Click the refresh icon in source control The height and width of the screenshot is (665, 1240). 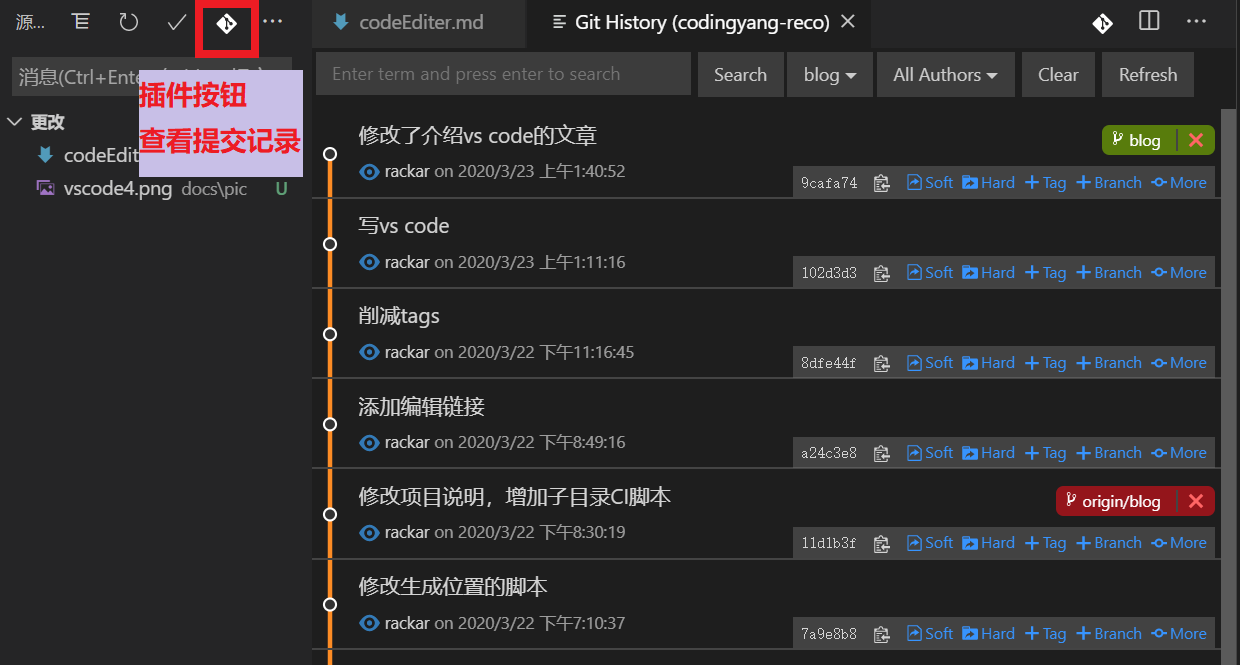128,22
